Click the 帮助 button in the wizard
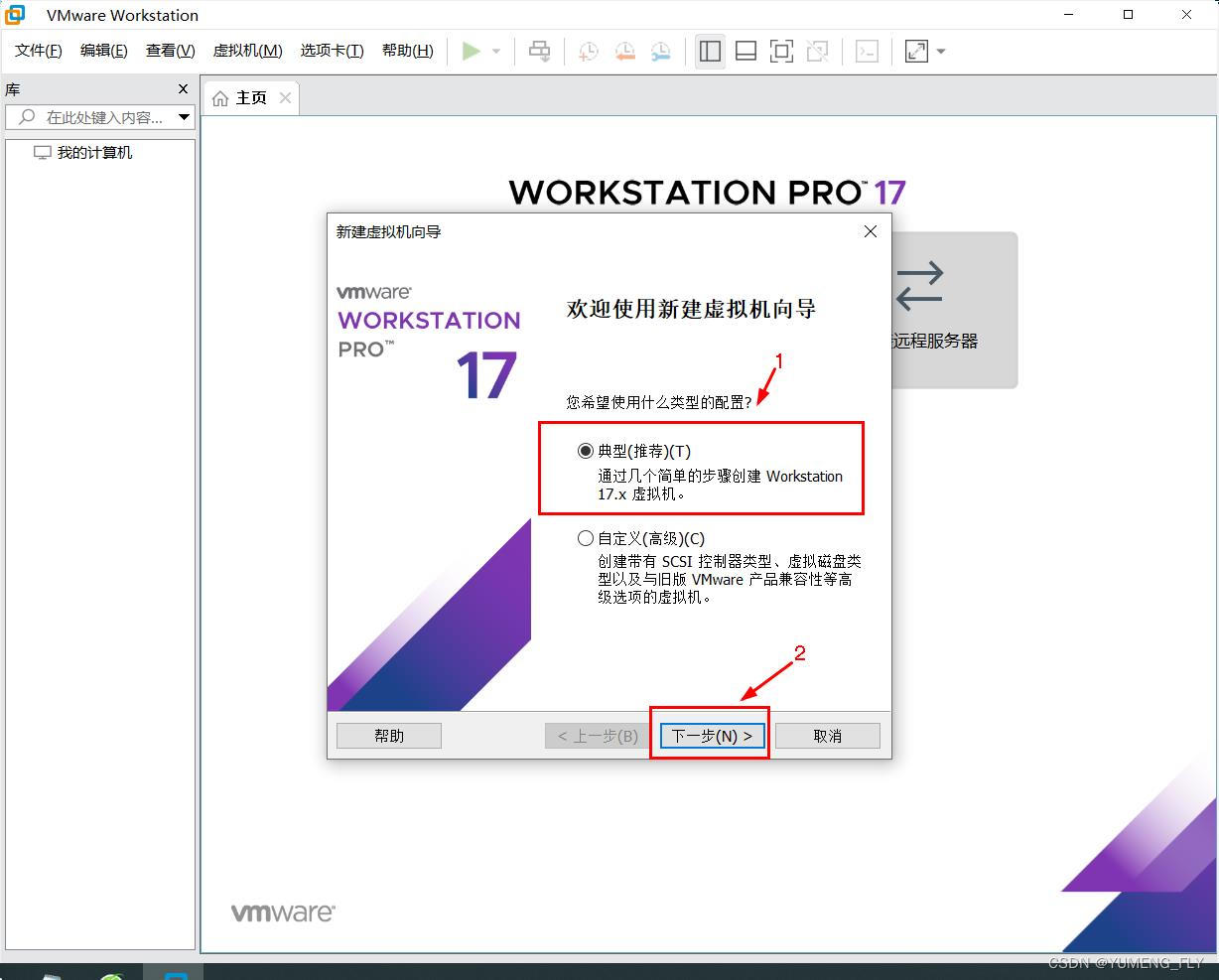 pos(389,736)
